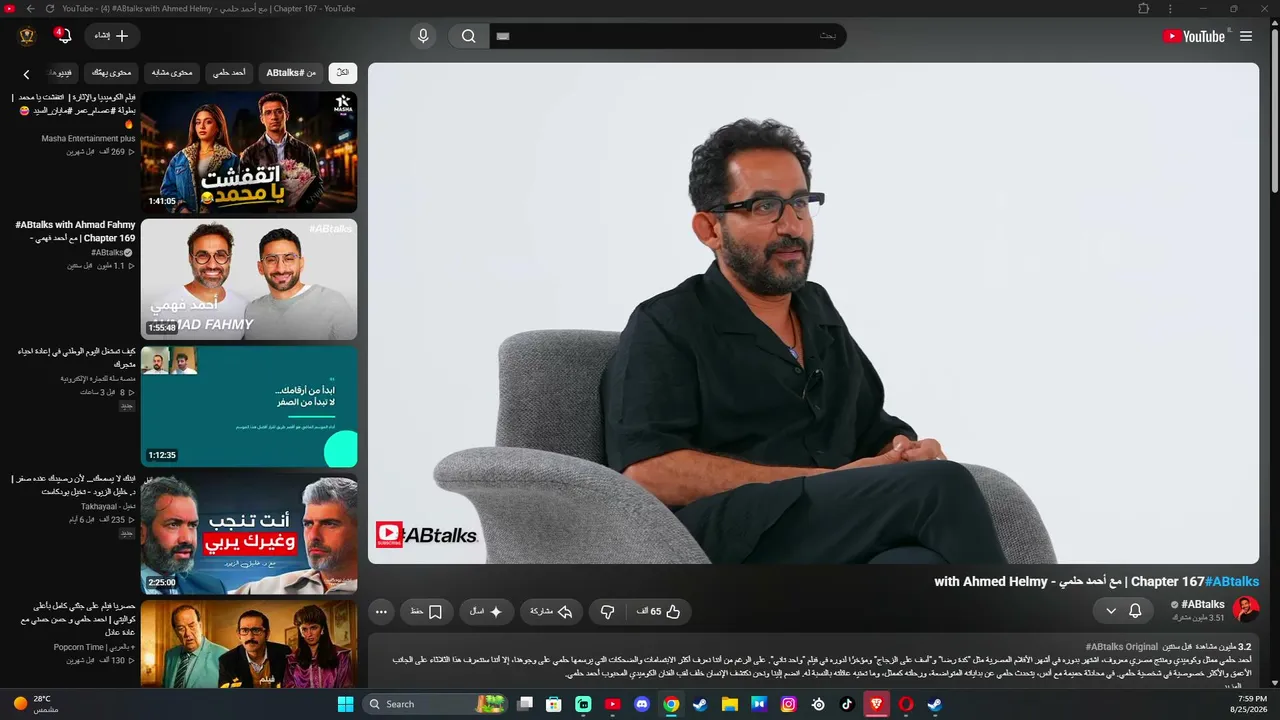Viewport: 1280px width, 720px height.
Task: Show more filter chips with chevron arrow
Action: tap(27, 74)
